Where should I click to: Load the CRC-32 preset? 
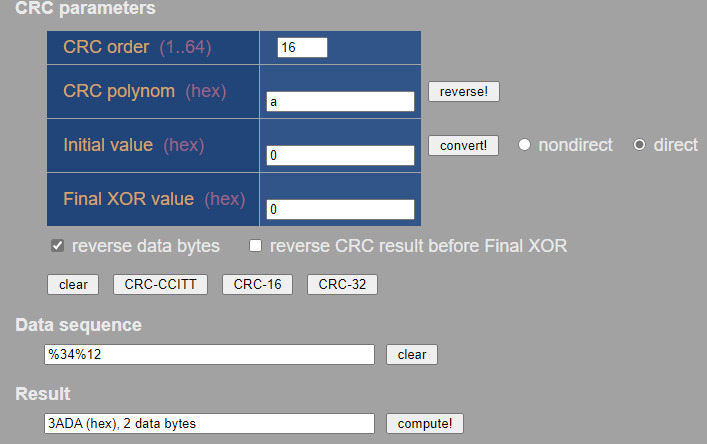[342, 285]
